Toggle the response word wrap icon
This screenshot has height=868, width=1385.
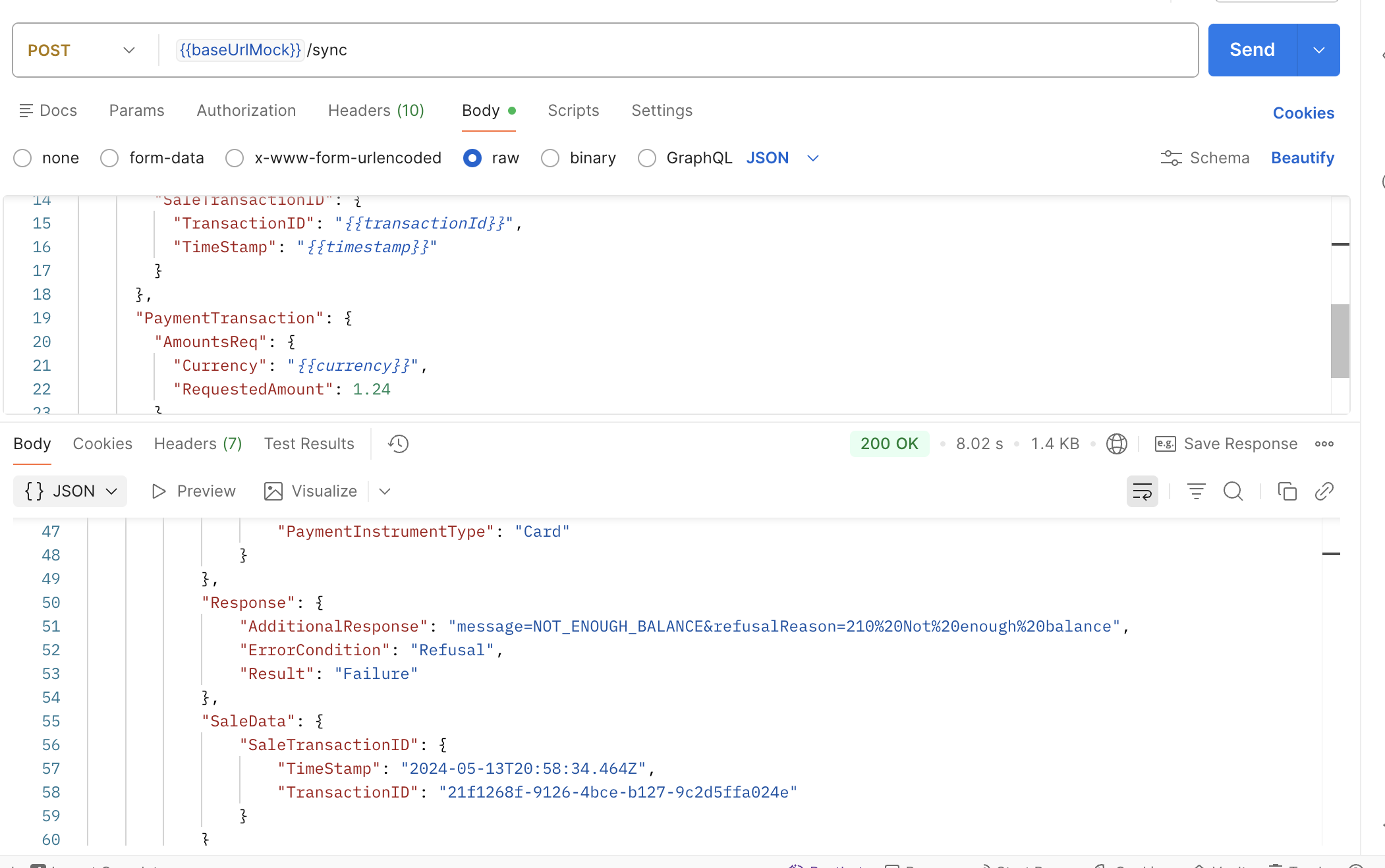point(1143,491)
